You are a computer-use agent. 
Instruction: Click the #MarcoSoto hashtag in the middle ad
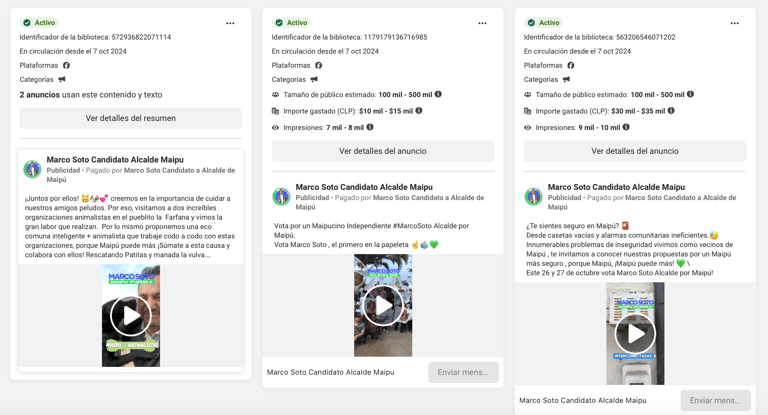coord(412,226)
